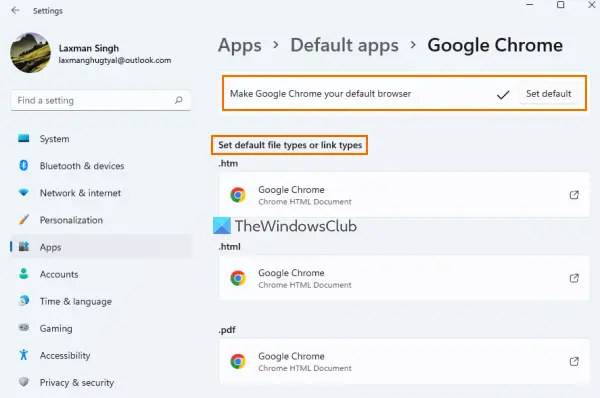
Task: Click the search magnifier icon
Action: 178,100
